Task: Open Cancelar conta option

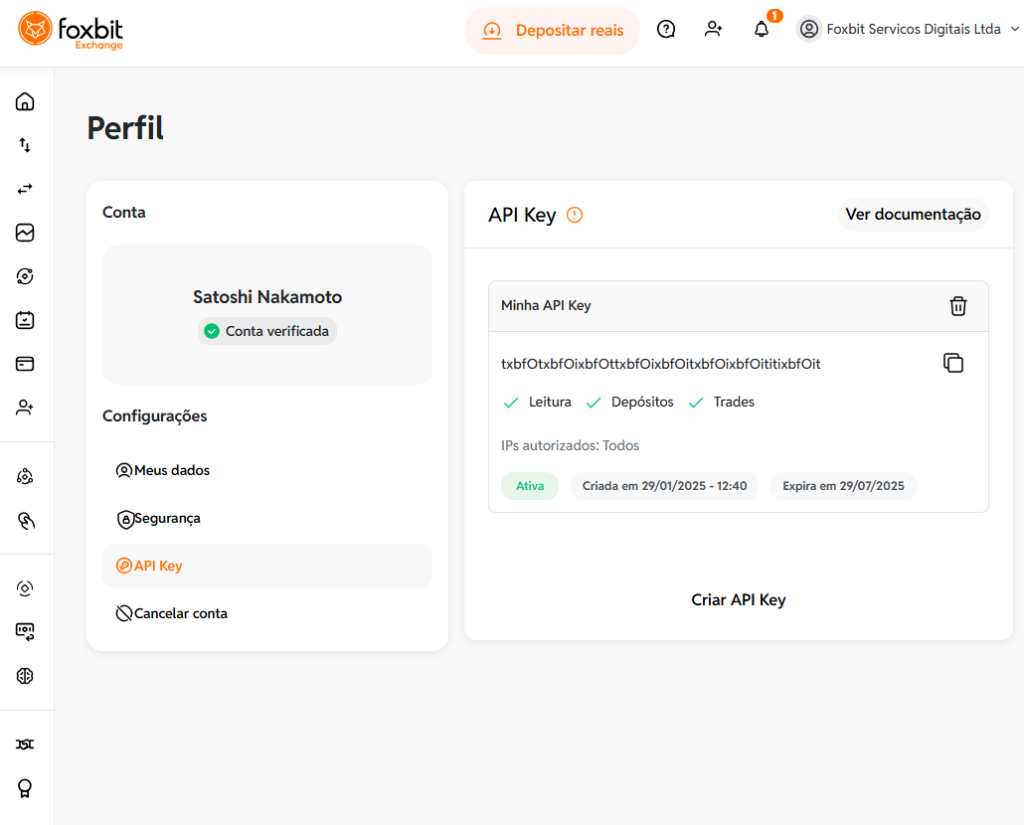Action: click(x=267, y=613)
